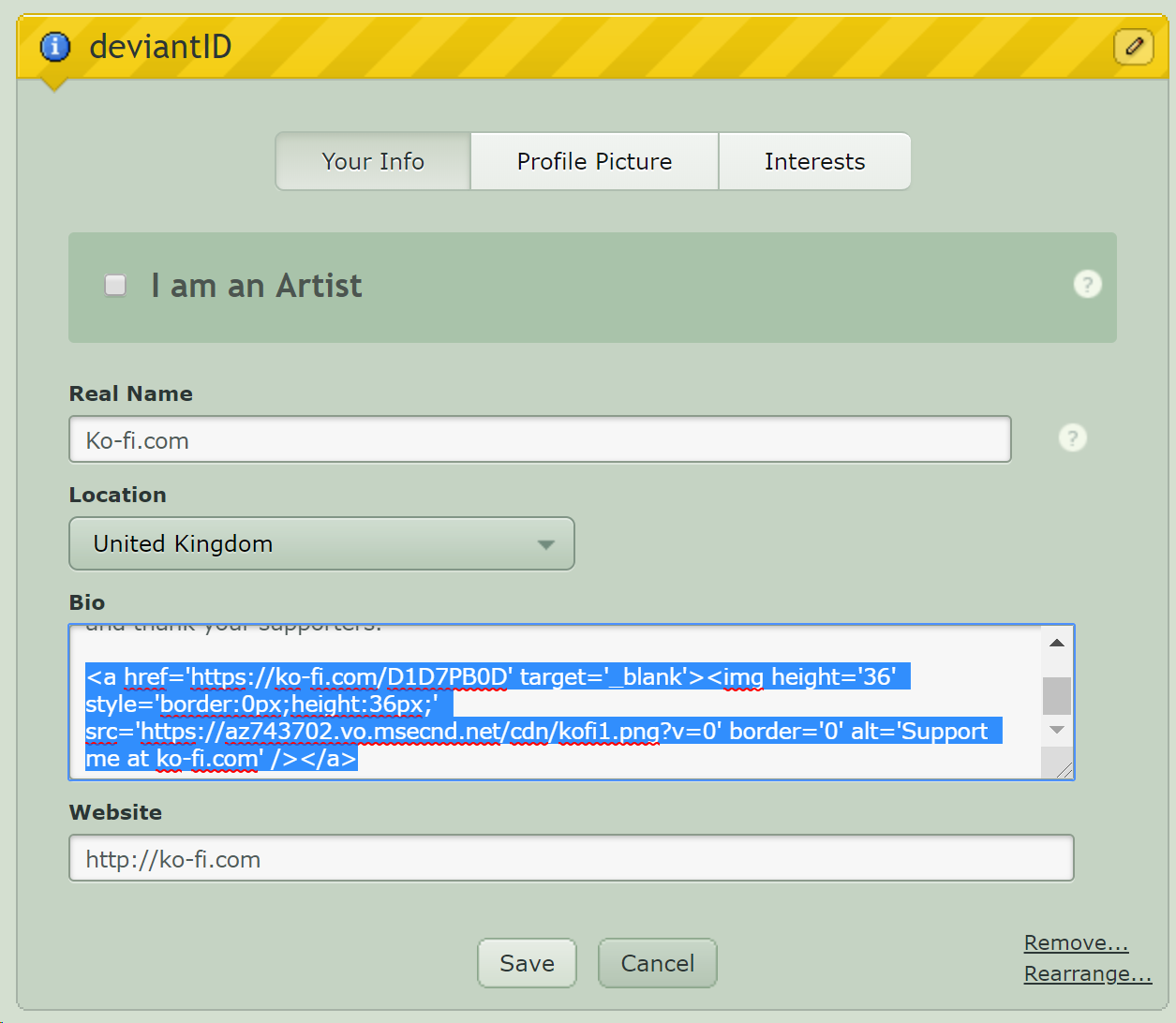The height and width of the screenshot is (1023, 1176).
Task: Click the Remove... link
Action: (1076, 942)
